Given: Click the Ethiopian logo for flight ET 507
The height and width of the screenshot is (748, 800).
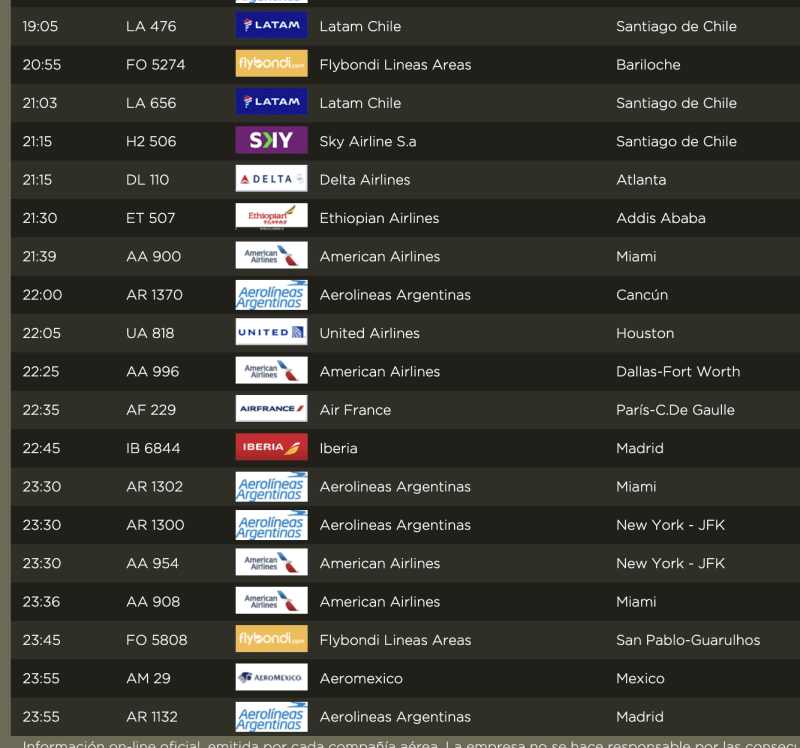Looking at the screenshot, I should click(x=271, y=217).
